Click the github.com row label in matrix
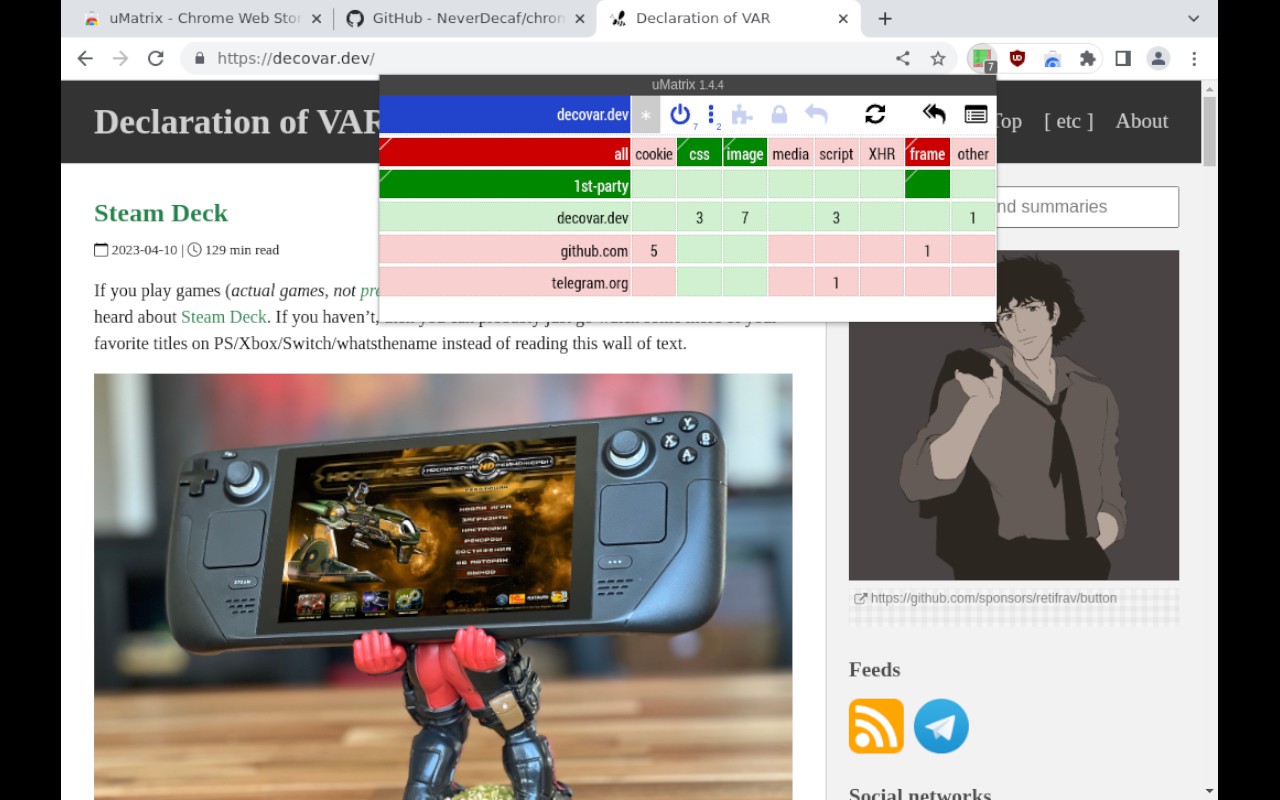This screenshot has height=800, width=1280. point(505,250)
